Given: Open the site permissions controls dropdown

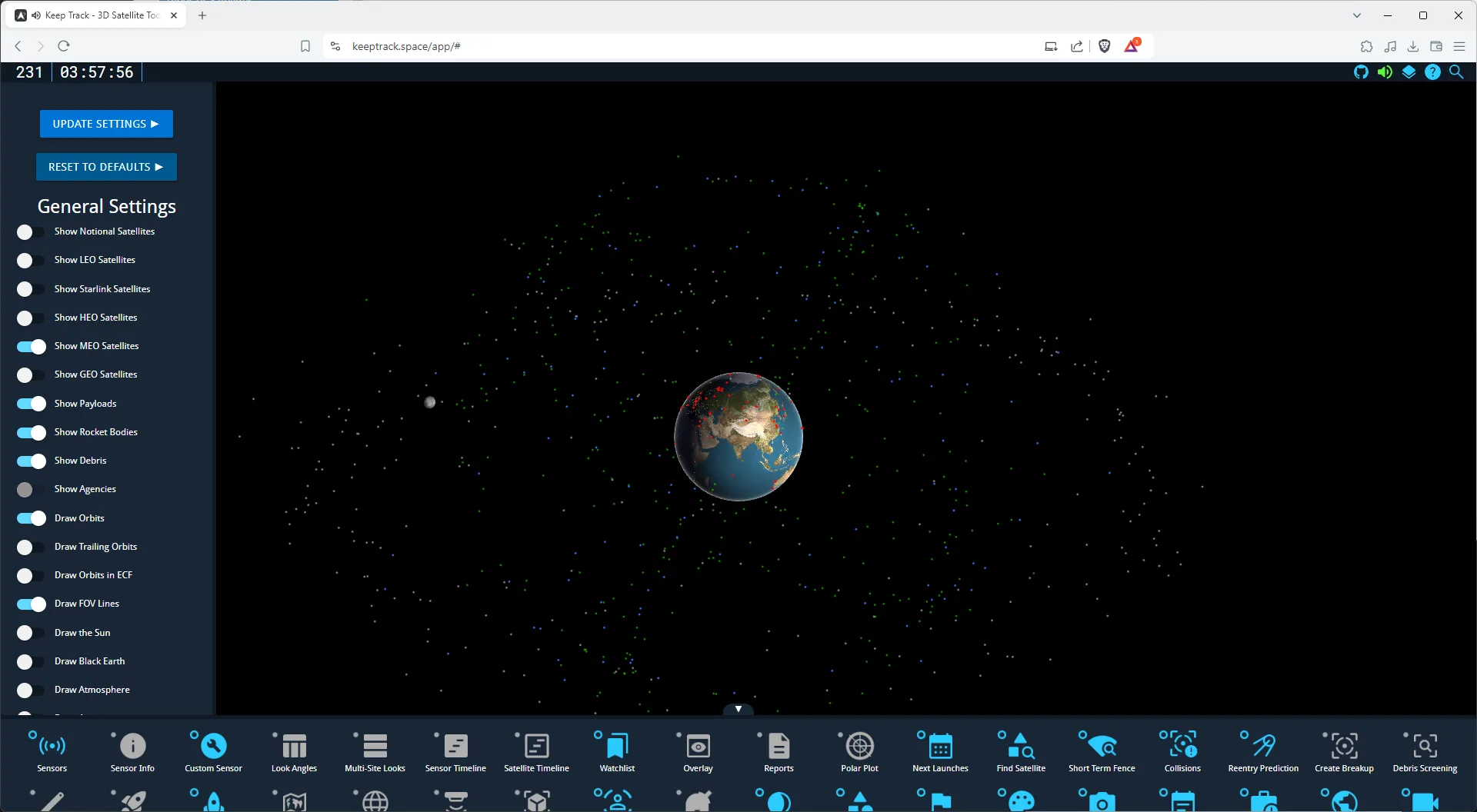Looking at the screenshot, I should (335, 46).
